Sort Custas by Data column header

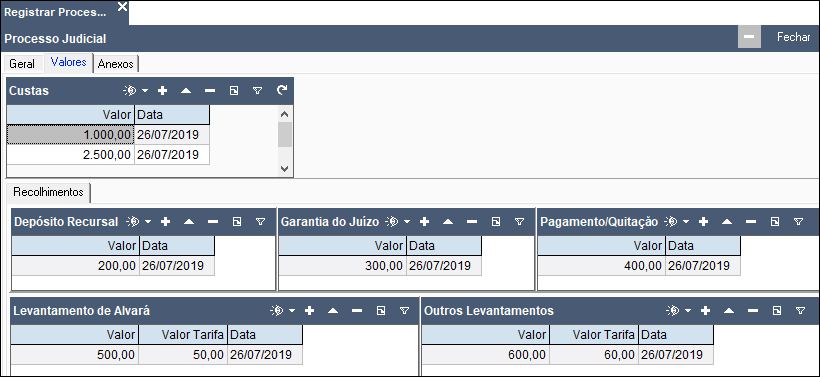click(x=172, y=115)
